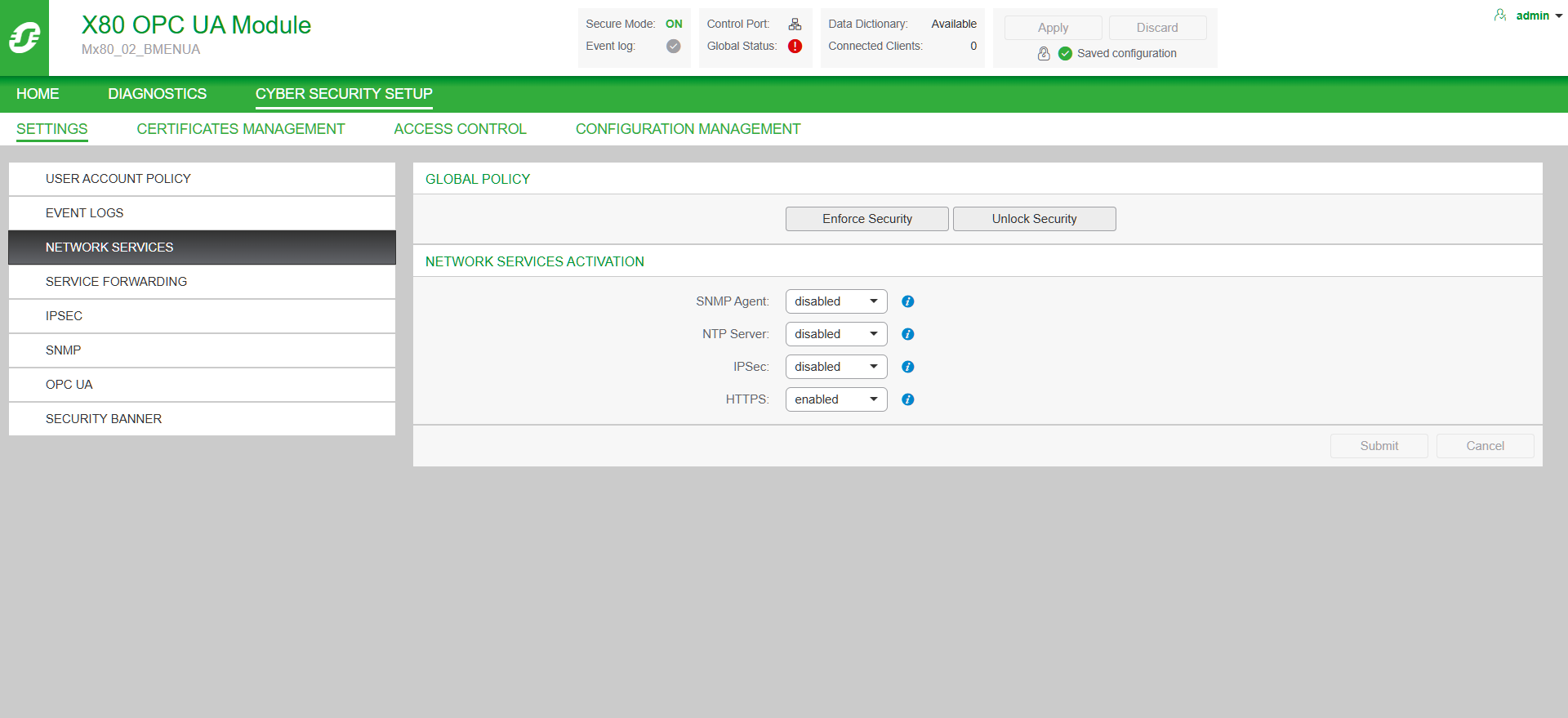Open CERTIFICATES MANAGEMENT subtab
Screen dimensions: 1568x718
[241, 129]
